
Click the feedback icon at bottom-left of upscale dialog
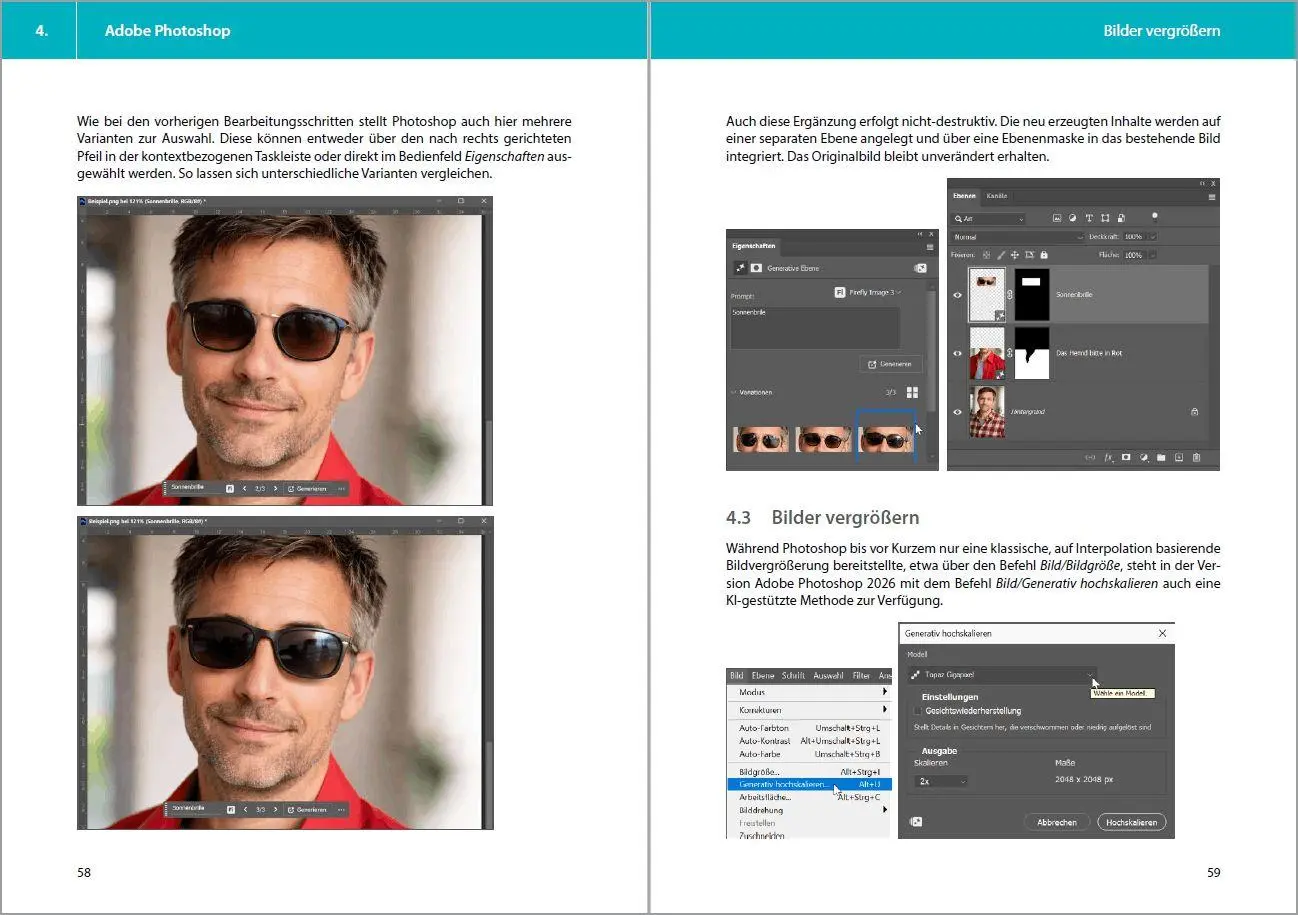[x=916, y=822]
